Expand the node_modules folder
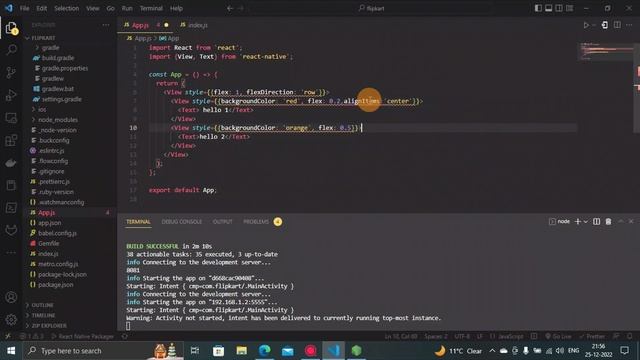This screenshot has width=640, height=360. coord(58,120)
